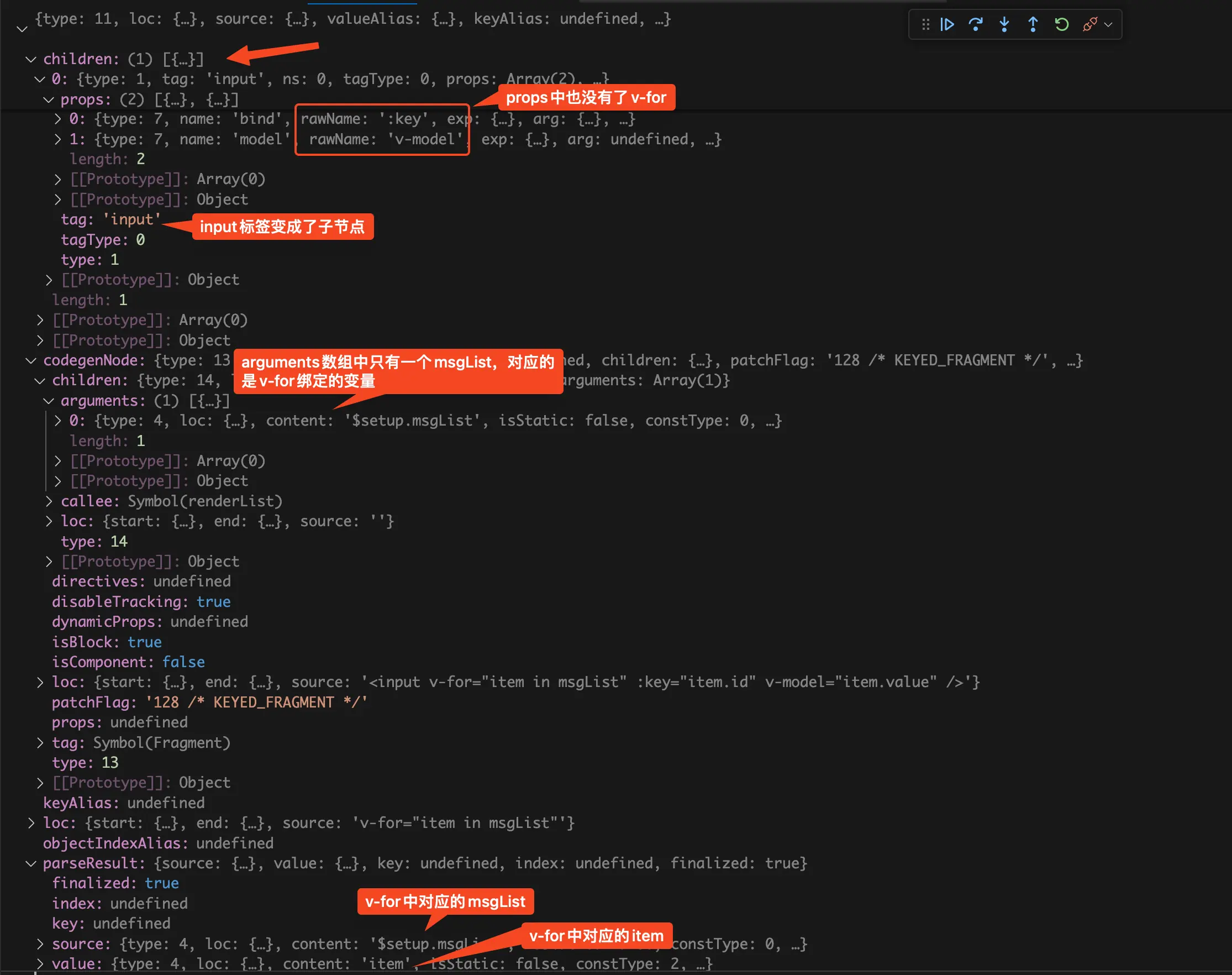Expand the value entry with content 'item'
This screenshot has width=1232, height=975.
[40, 964]
